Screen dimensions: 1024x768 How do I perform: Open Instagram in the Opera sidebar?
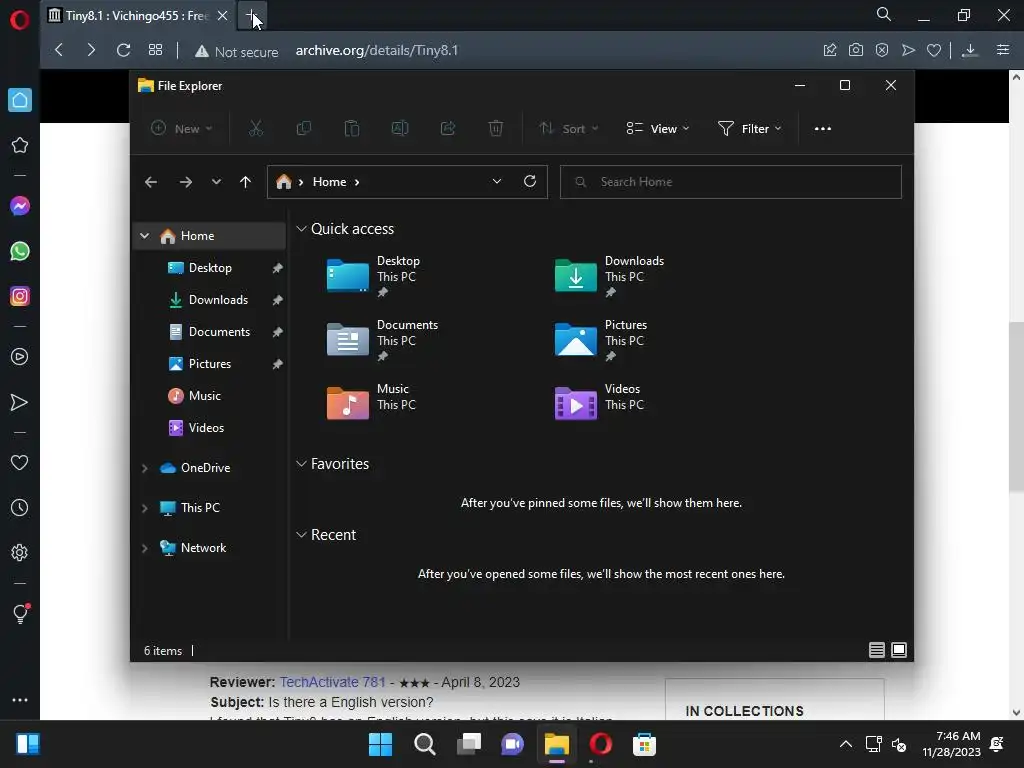pos(20,296)
